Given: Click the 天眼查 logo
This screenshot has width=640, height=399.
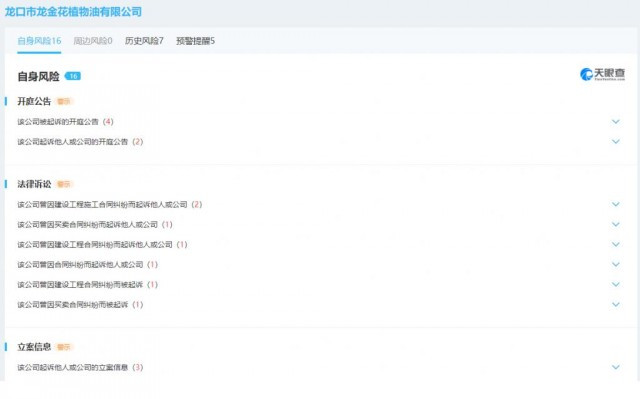Looking at the screenshot, I should pos(602,74).
